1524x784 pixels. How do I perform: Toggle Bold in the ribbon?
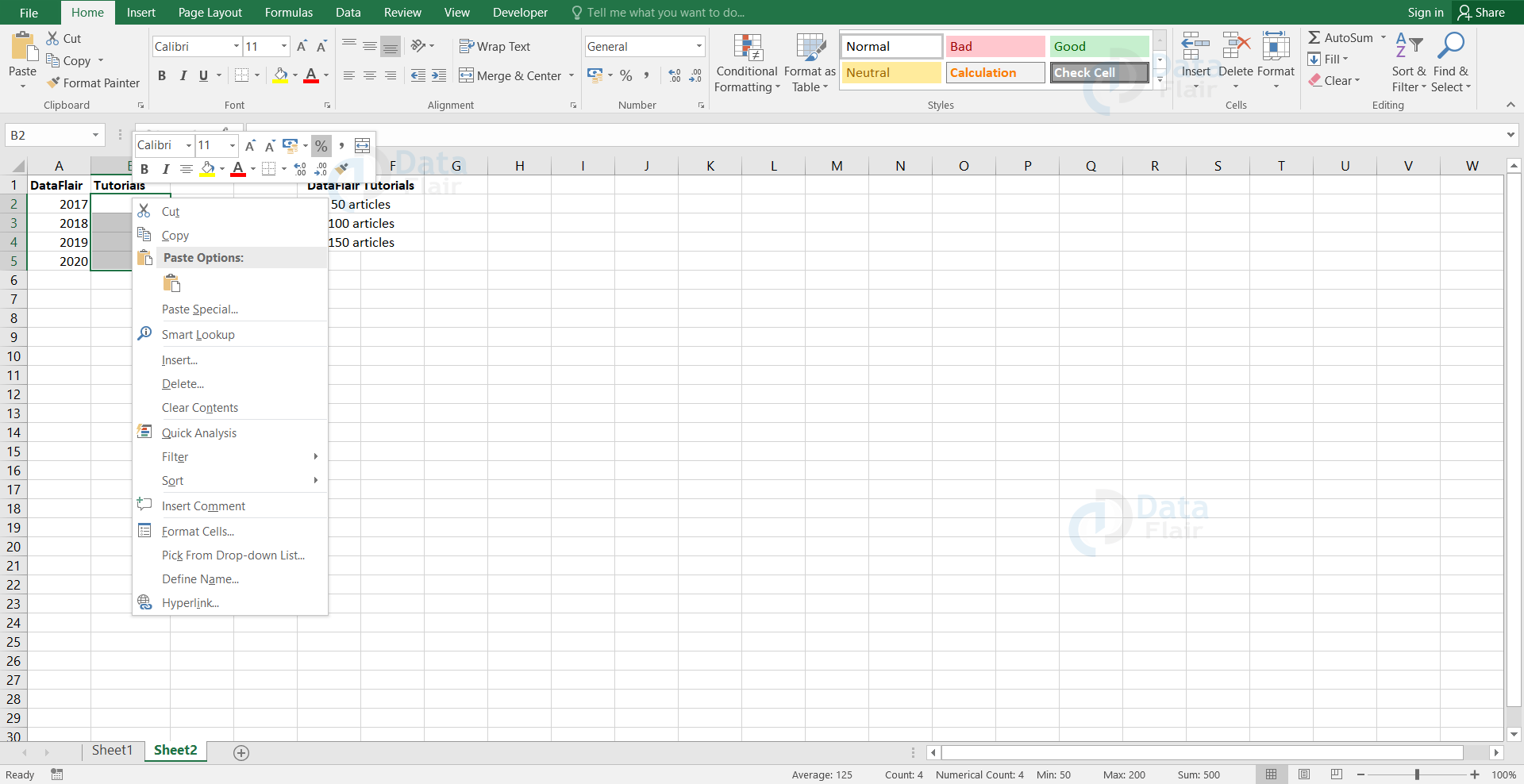162,75
